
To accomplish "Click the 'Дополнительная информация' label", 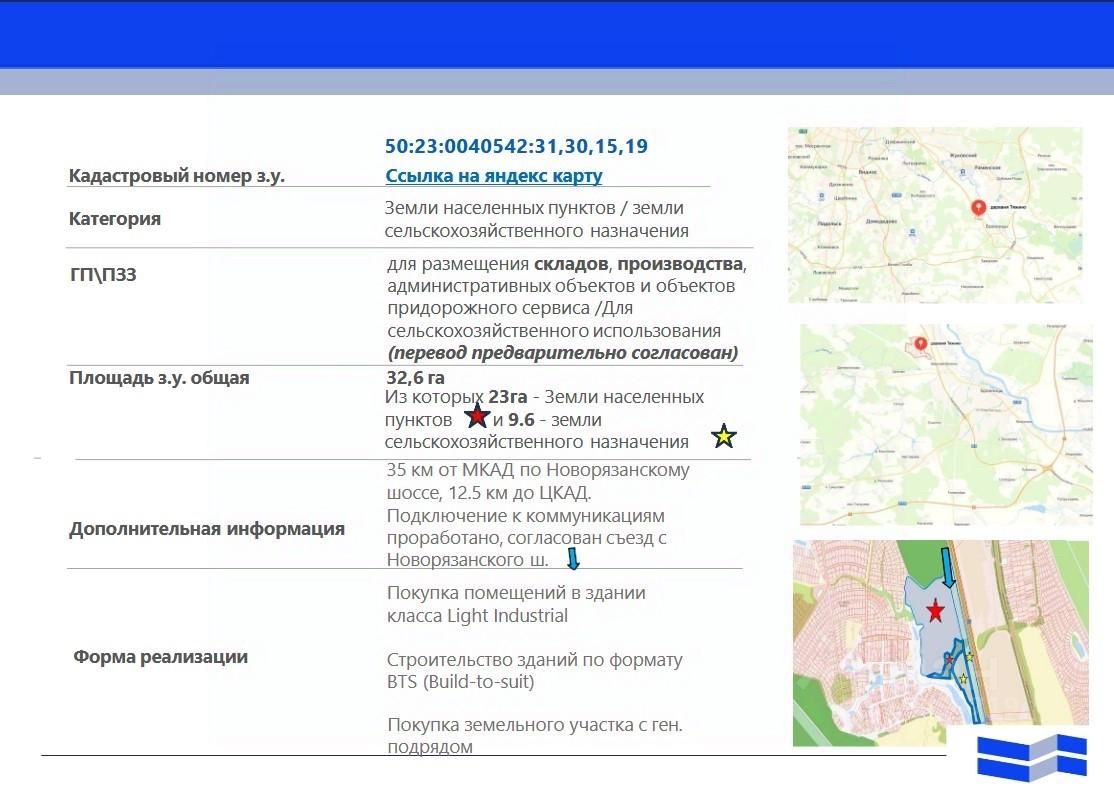I will coord(207,529).
